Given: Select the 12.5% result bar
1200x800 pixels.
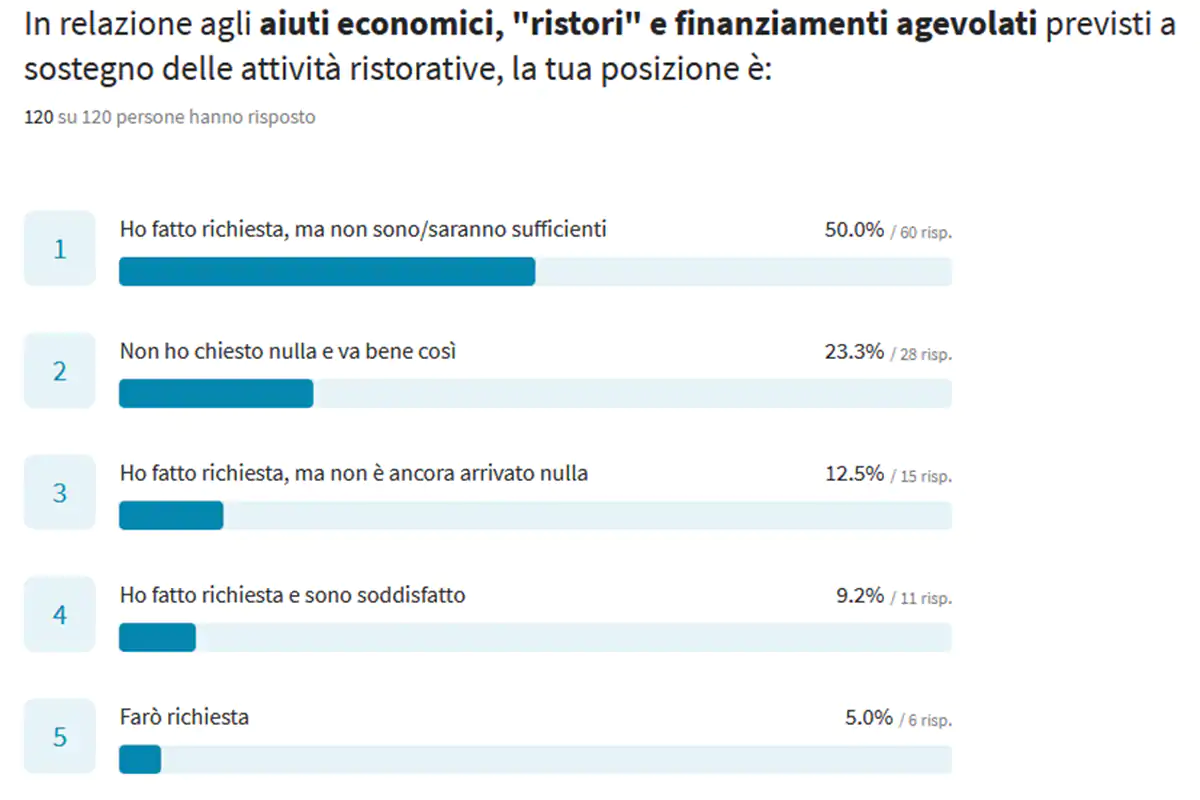Looking at the screenshot, I should [535, 515].
